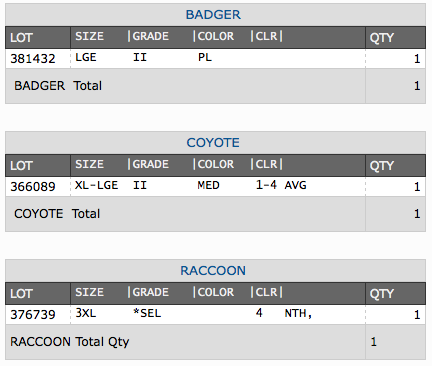Click SIZE header in COYOTE table
This screenshot has width=432, height=366.
tap(89, 164)
